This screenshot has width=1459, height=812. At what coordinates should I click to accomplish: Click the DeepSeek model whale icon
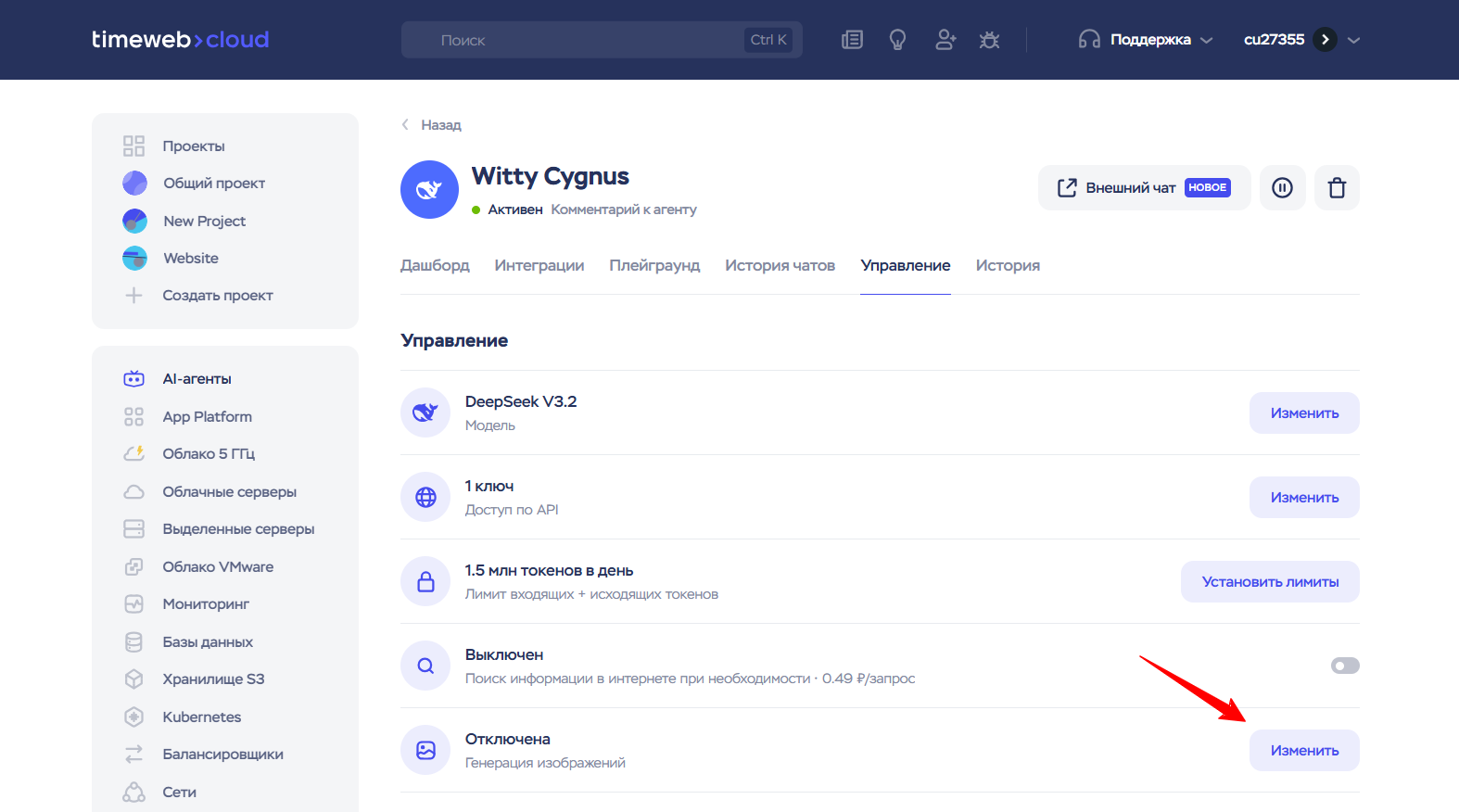(425, 412)
